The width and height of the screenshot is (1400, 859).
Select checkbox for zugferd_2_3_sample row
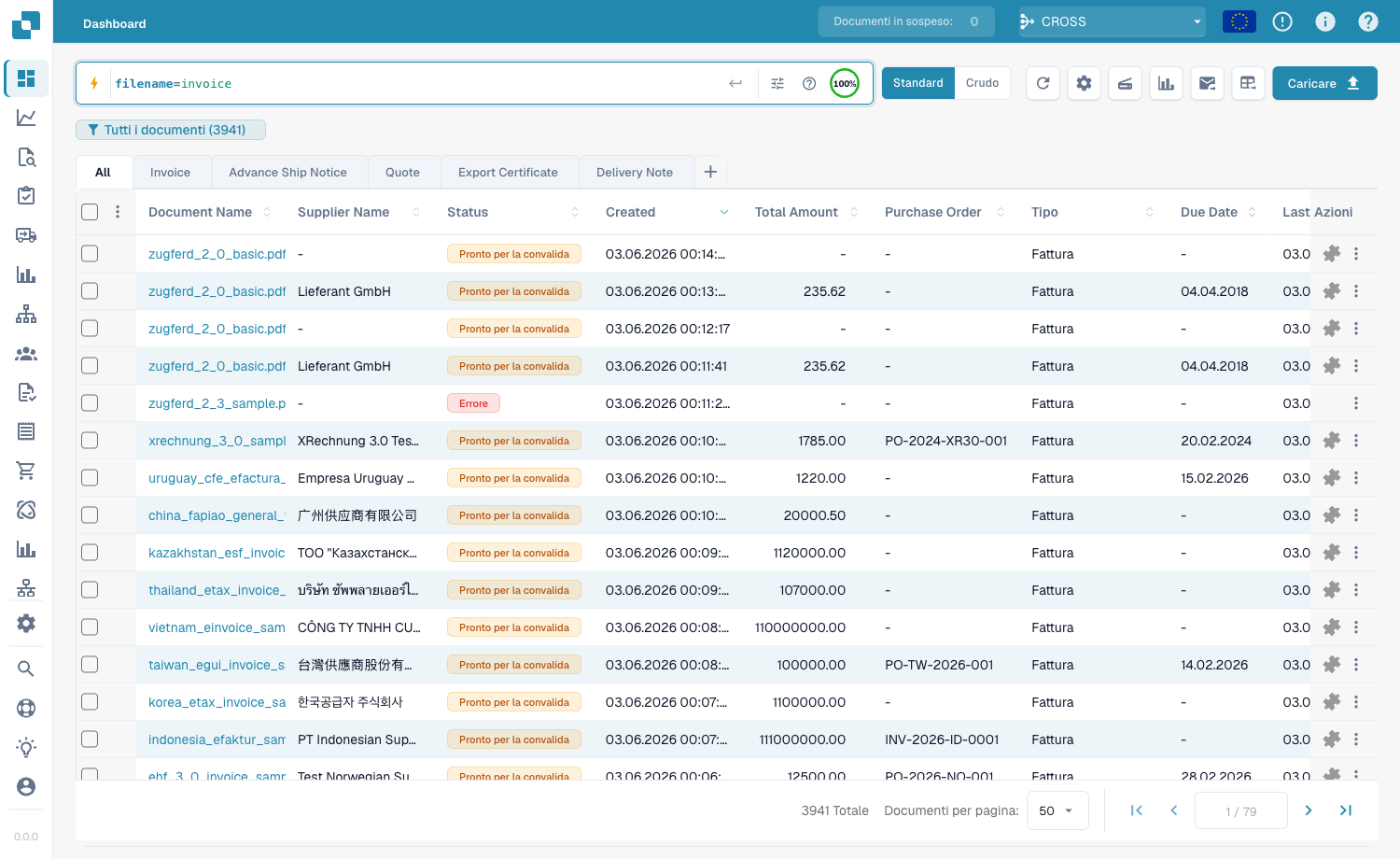pyautogui.click(x=90, y=403)
